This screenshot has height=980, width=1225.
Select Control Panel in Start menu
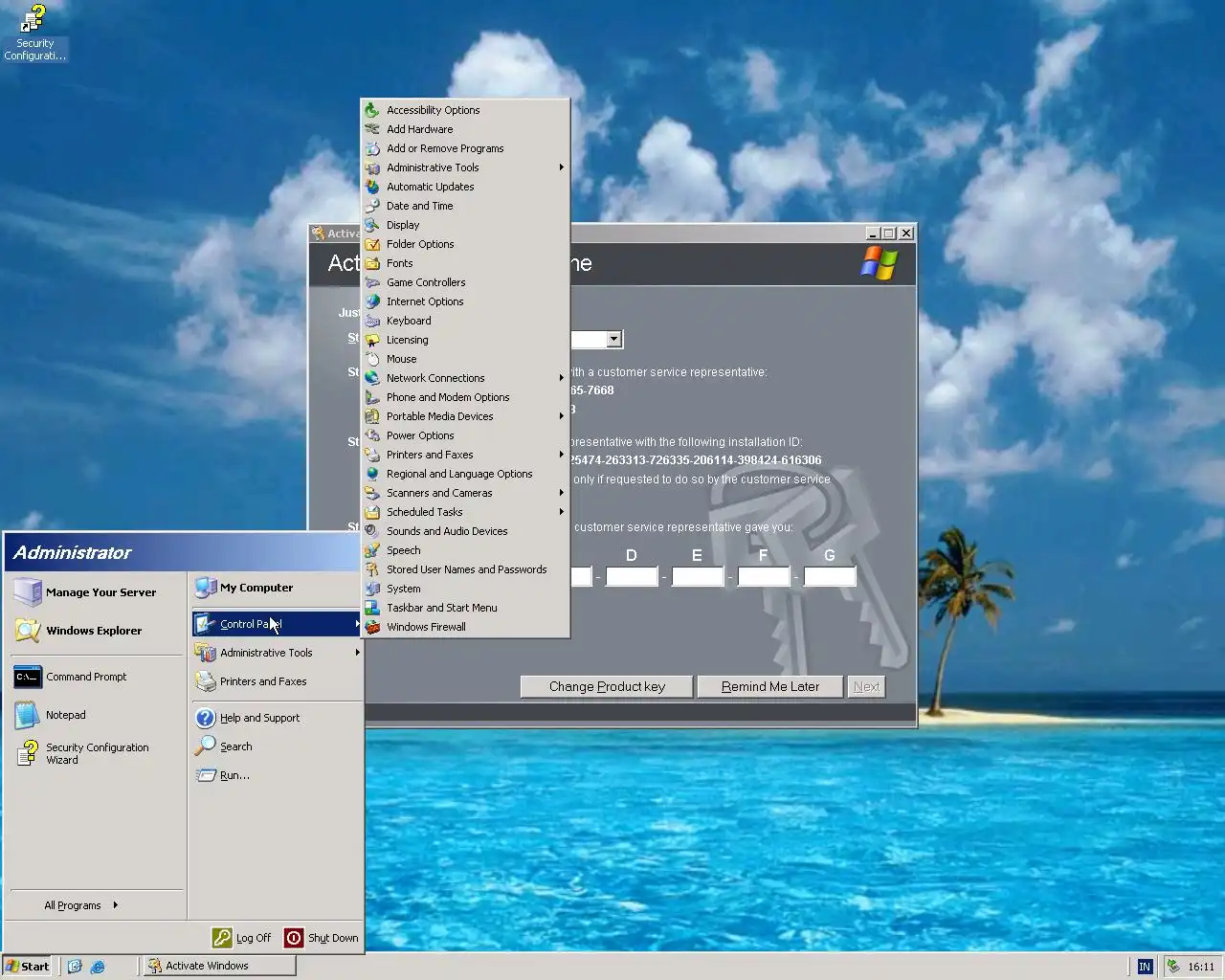pos(278,624)
